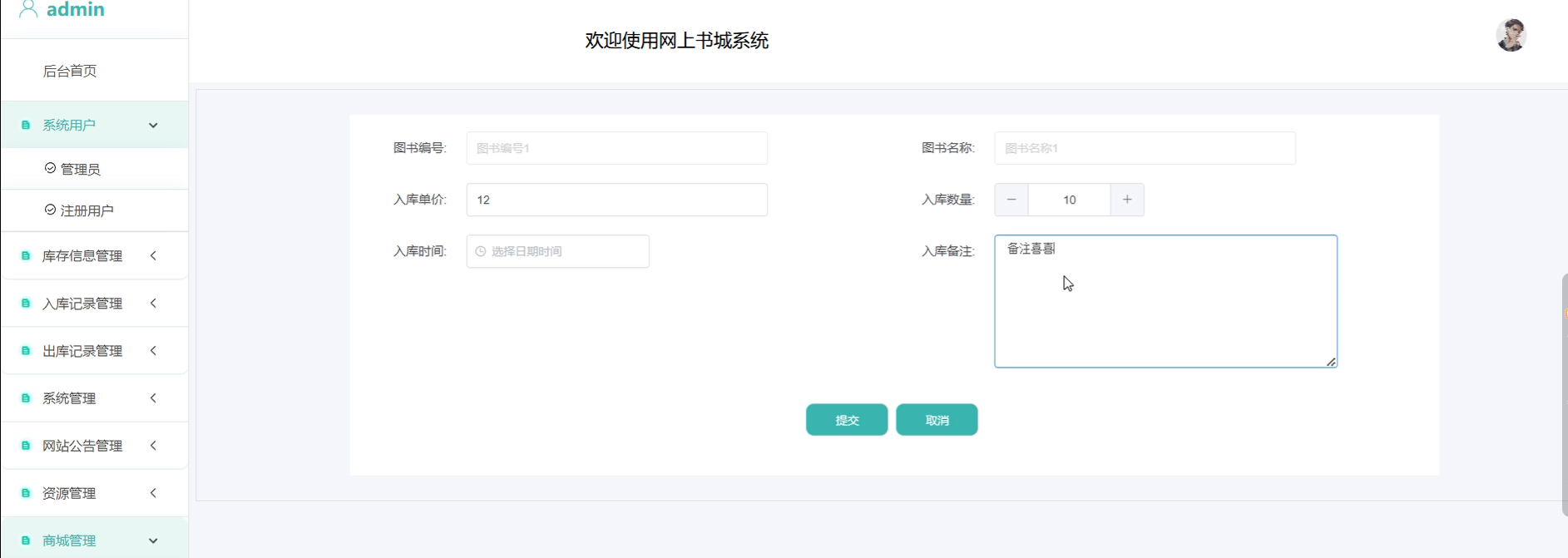Click the 入库记录管理 document icon

(x=26, y=303)
